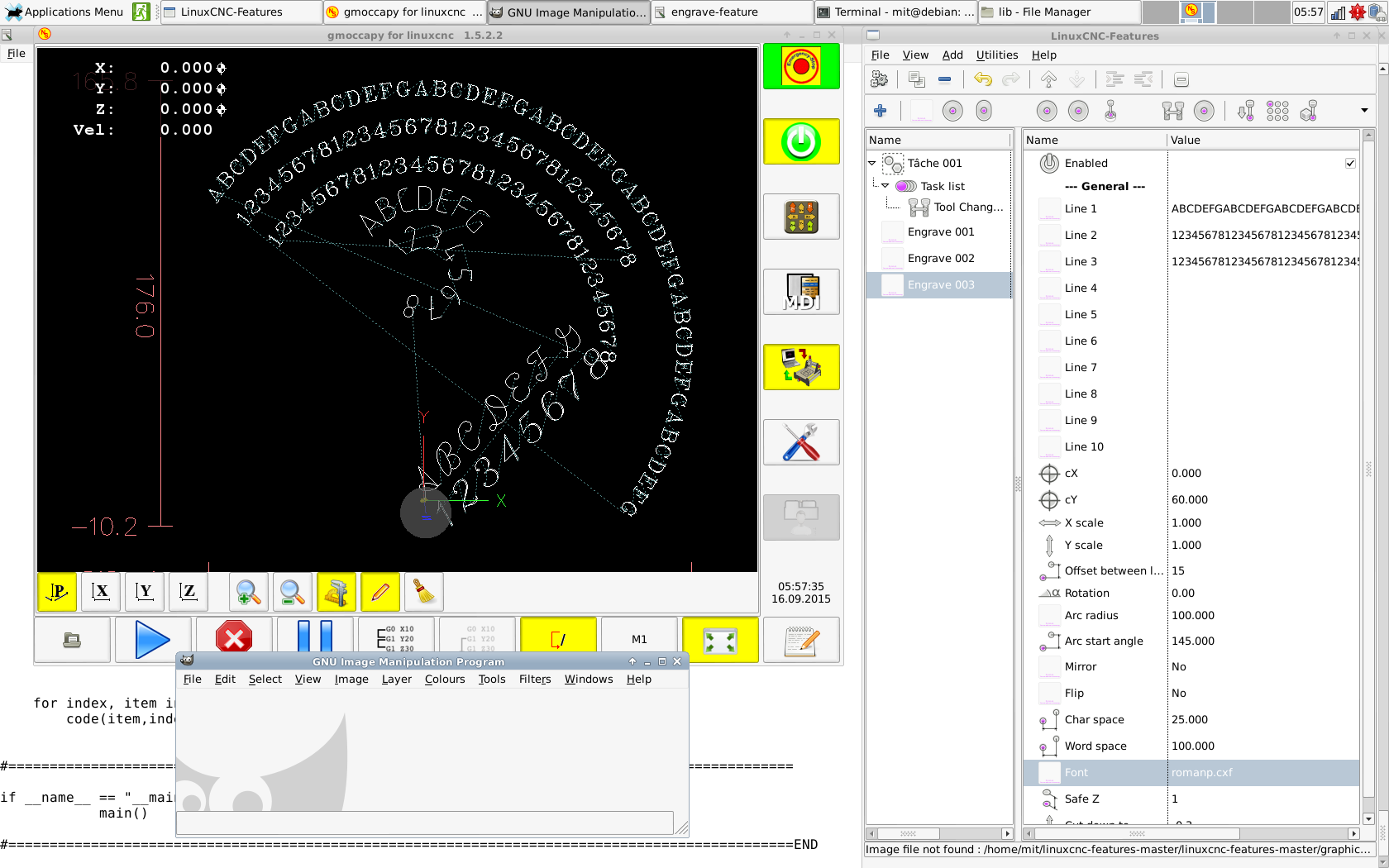
Task: Select the perspective P view button
Action: tap(57, 592)
